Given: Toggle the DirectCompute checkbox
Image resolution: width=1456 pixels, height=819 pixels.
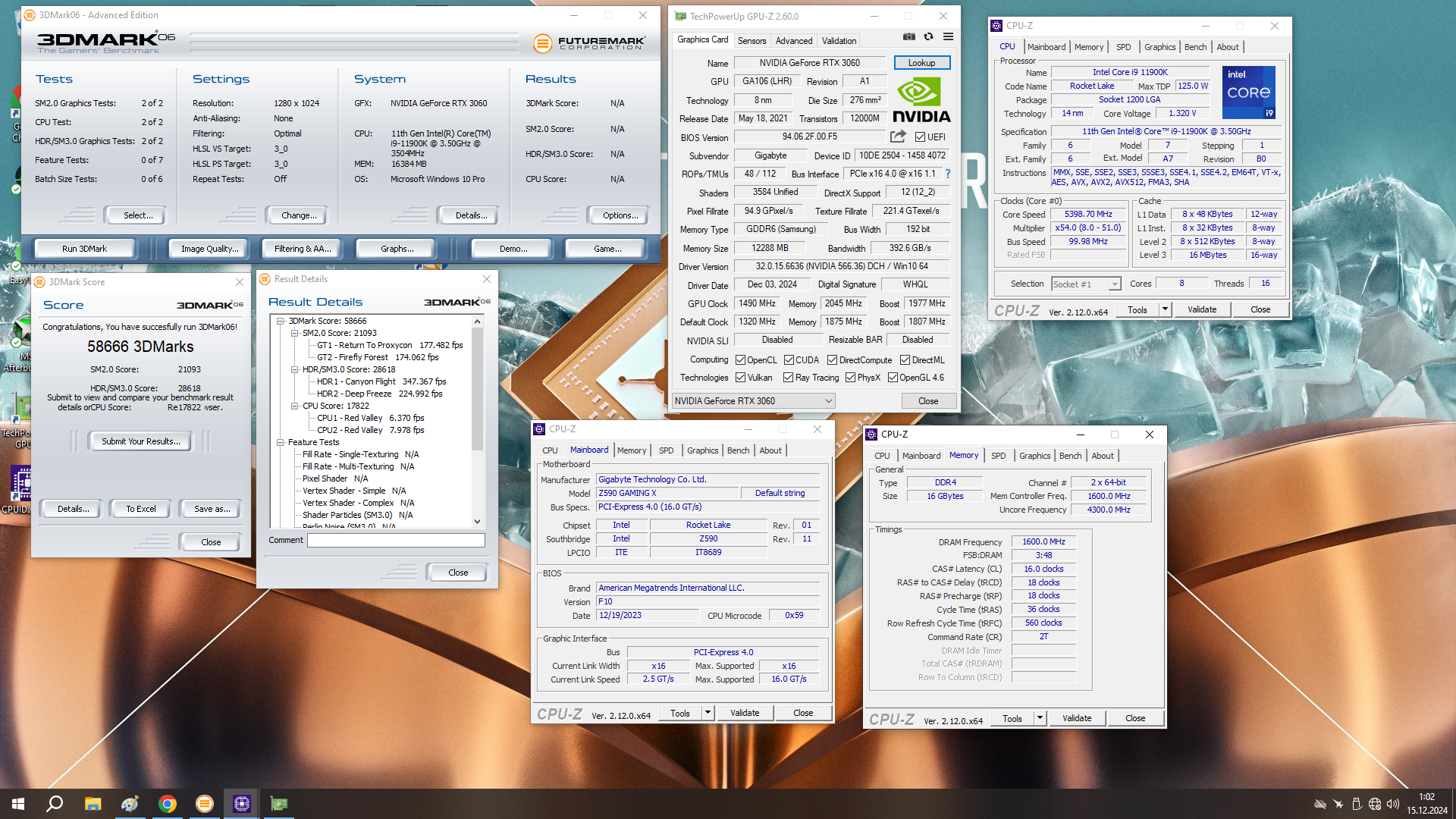Looking at the screenshot, I should click(832, 360).
